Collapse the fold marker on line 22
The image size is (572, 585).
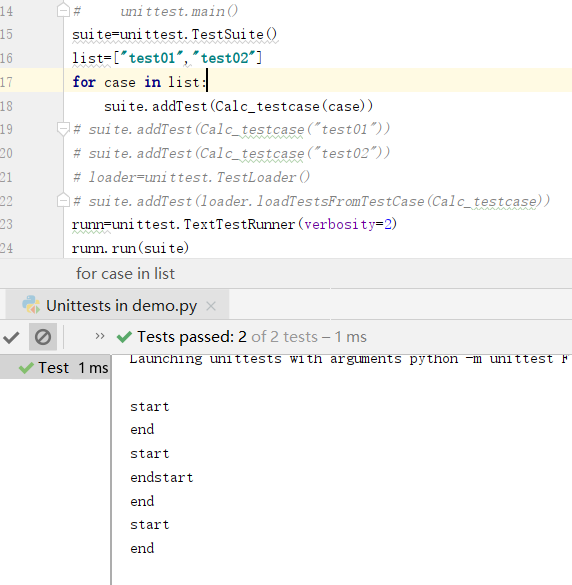(63, 201)
